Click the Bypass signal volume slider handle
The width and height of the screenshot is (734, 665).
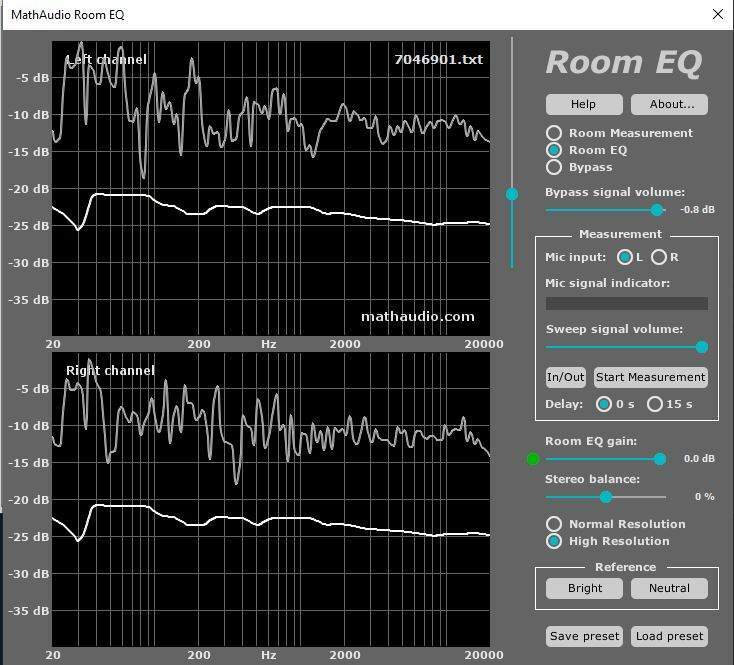pos(657,210)
